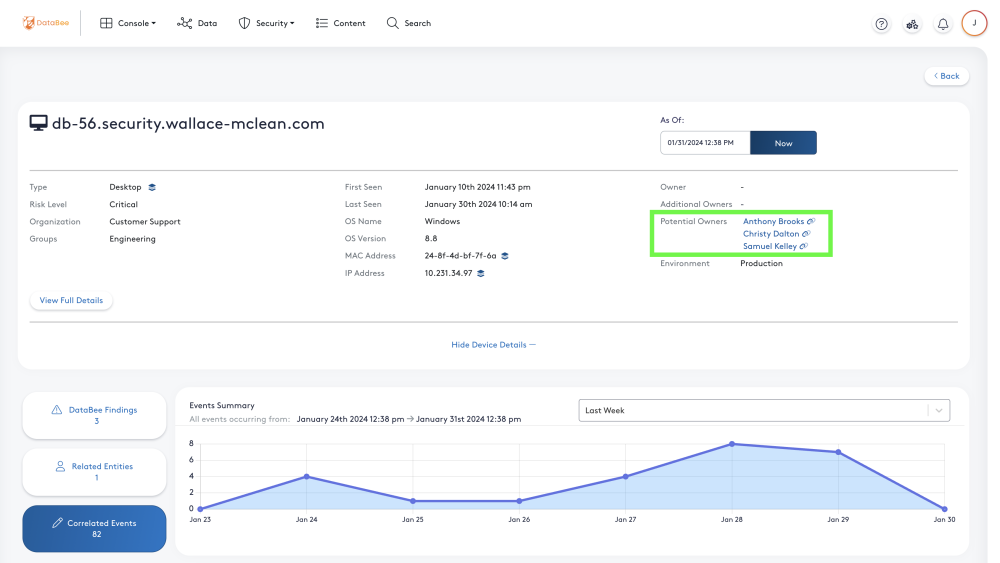
Task: Open the notifications bell
Action: [x=943, y=24]
